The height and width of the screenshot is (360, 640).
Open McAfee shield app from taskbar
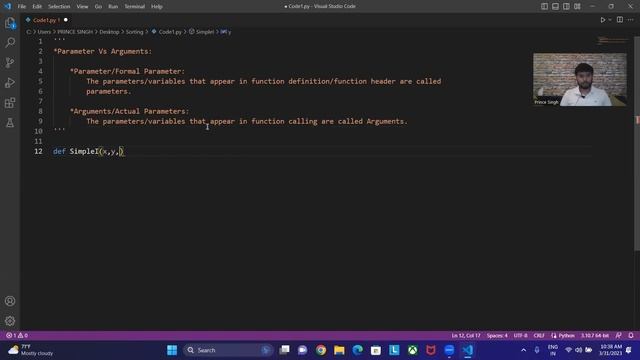(x=431, y=350)
